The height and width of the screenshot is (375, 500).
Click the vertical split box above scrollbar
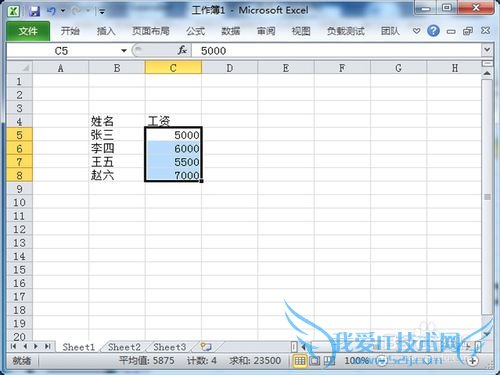487,63
